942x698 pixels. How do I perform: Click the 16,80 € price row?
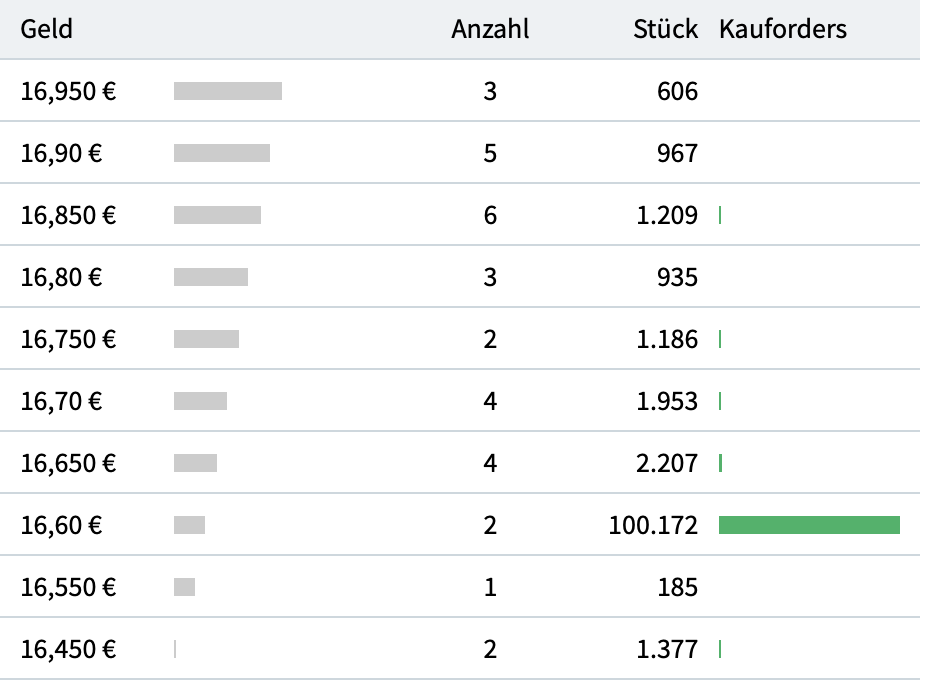[x=61, y=278]
